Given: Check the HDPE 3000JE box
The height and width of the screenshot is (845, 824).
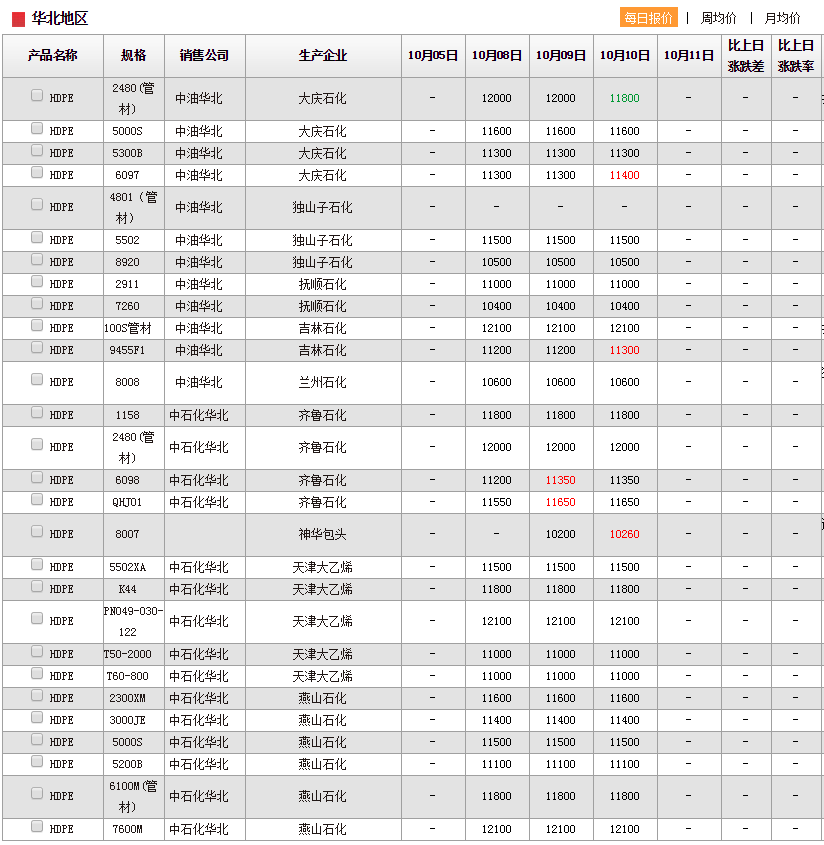Looking at the screenshot, I should pyautogui.click(x=37, y=718).
